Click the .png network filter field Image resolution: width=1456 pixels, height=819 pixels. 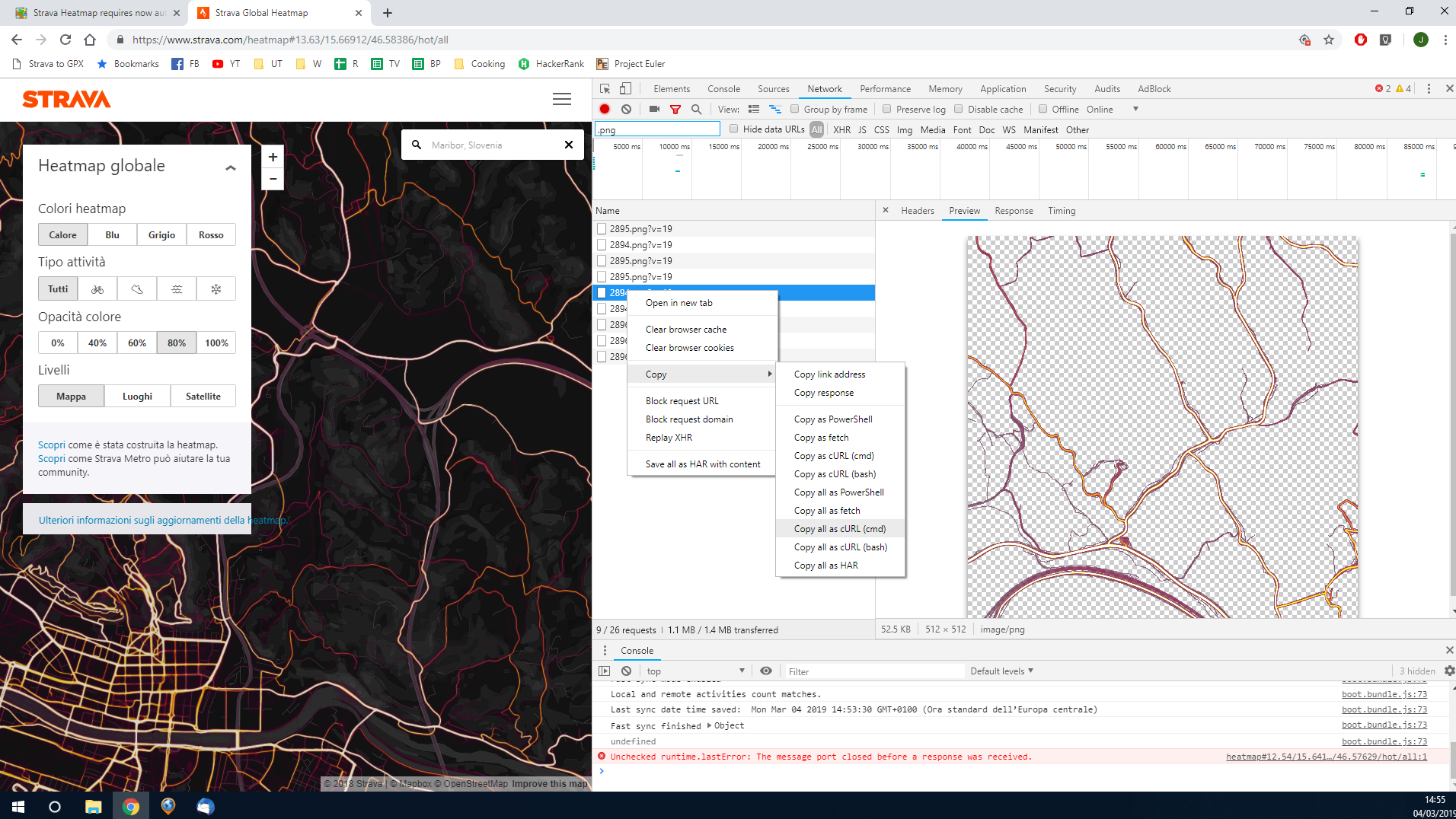click(657, 130)
